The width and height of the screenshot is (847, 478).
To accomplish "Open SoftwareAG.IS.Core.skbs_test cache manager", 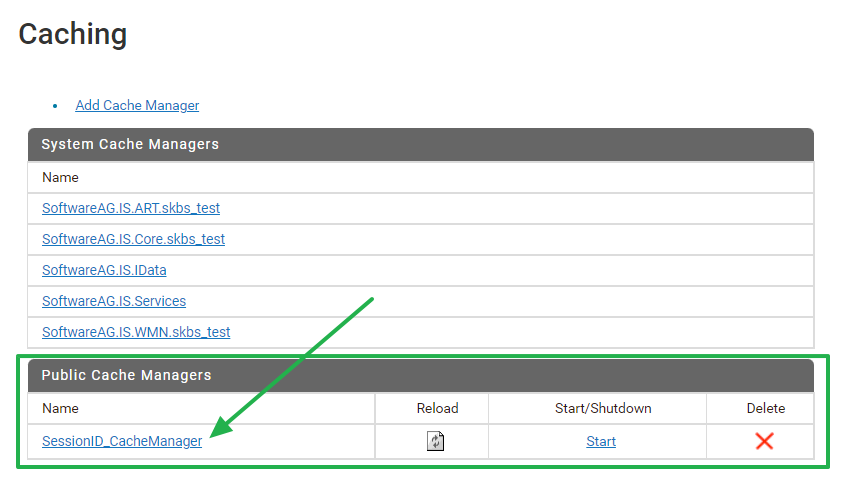I will (x=133, y=239).
